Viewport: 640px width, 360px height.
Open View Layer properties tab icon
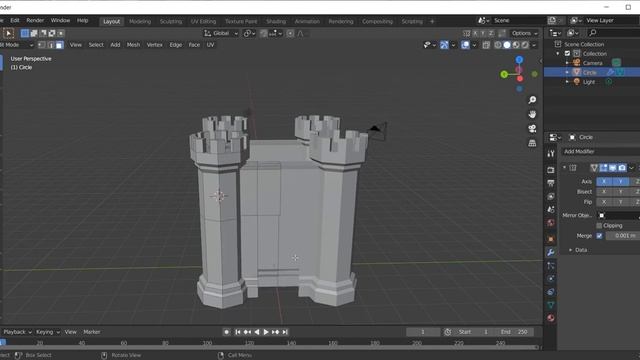coord(551,196)
